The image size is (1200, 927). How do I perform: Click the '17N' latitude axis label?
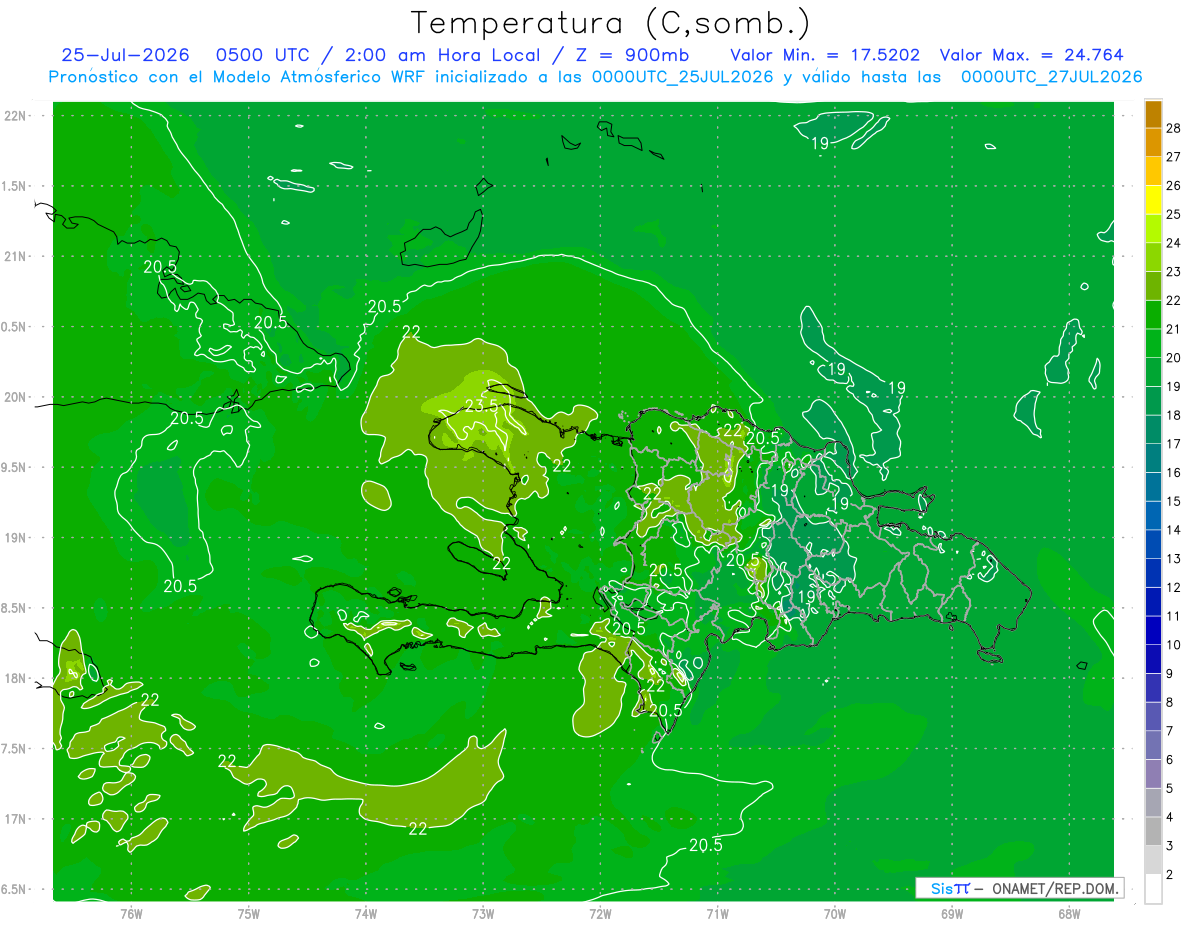click(x=14, y=819)
